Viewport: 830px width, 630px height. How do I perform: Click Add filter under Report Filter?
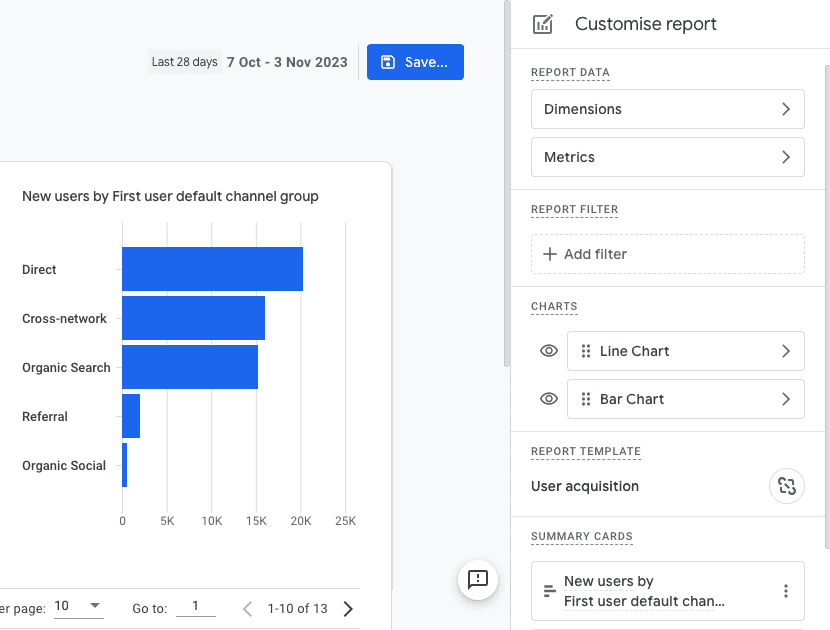(667, 254)
